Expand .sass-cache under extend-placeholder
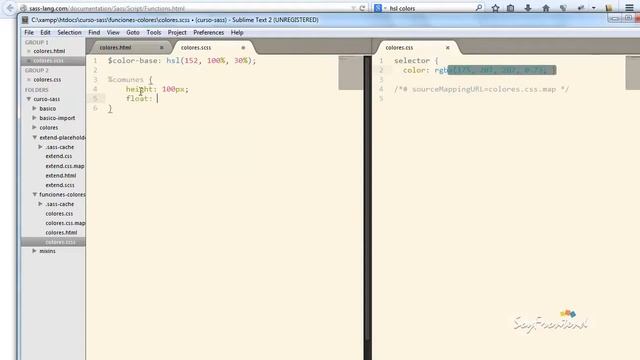The height and width of the screenshot is (360, 640). pyautogui.click(x=40, y=147)
